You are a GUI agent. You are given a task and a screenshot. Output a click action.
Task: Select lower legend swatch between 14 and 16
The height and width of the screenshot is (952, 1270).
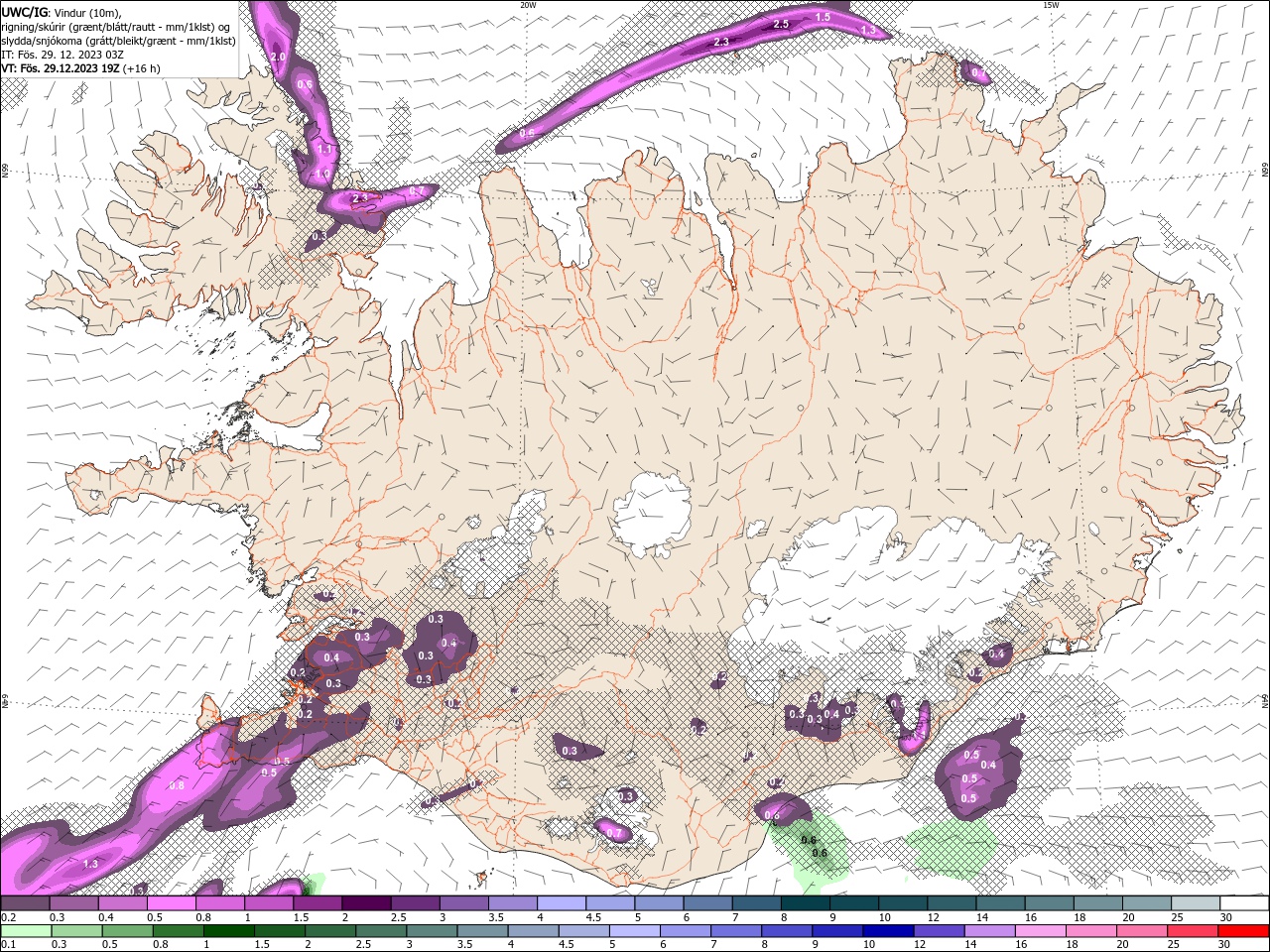(991, 931)
